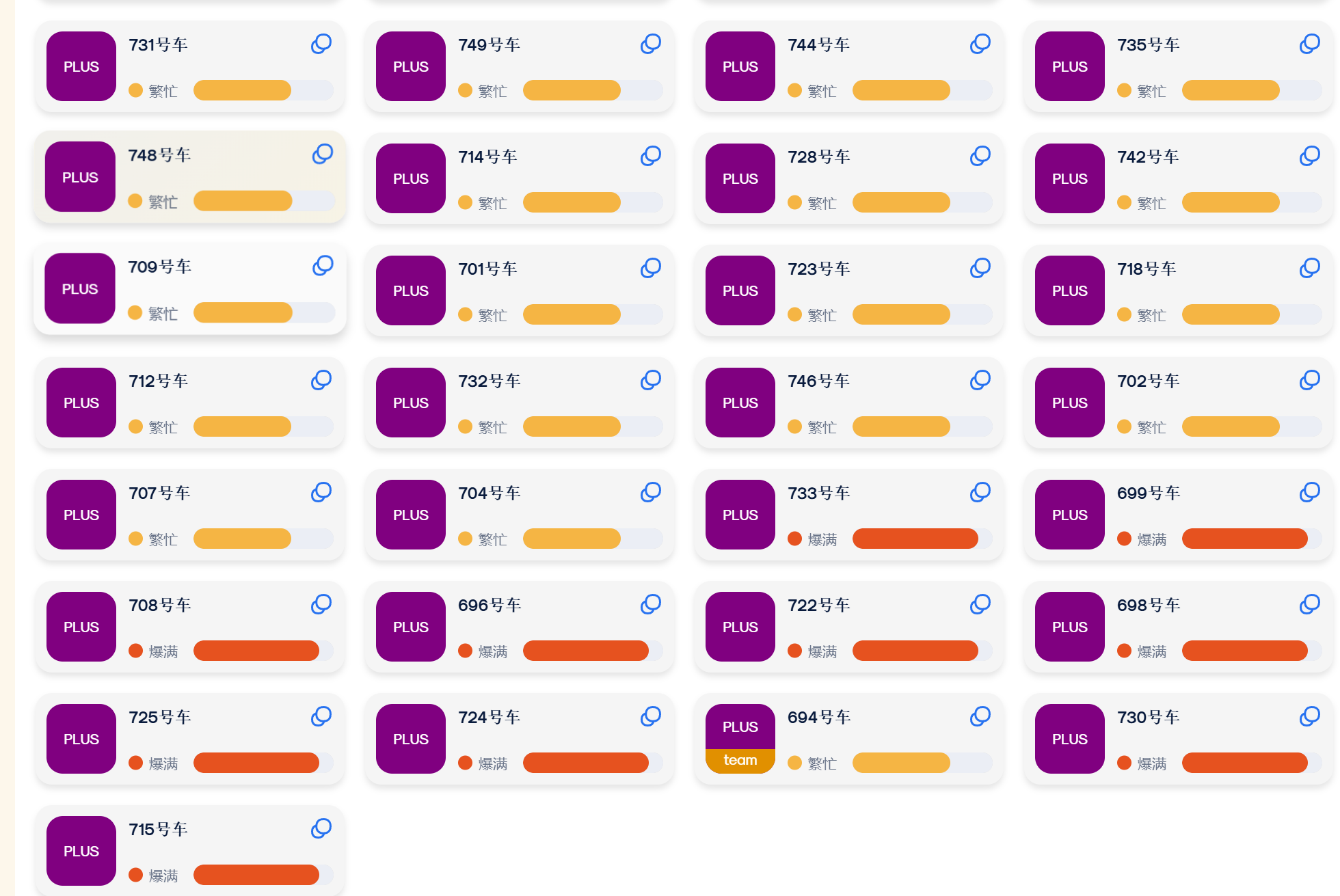Click the 爆满 status label on 708号车

click(163, 651)
